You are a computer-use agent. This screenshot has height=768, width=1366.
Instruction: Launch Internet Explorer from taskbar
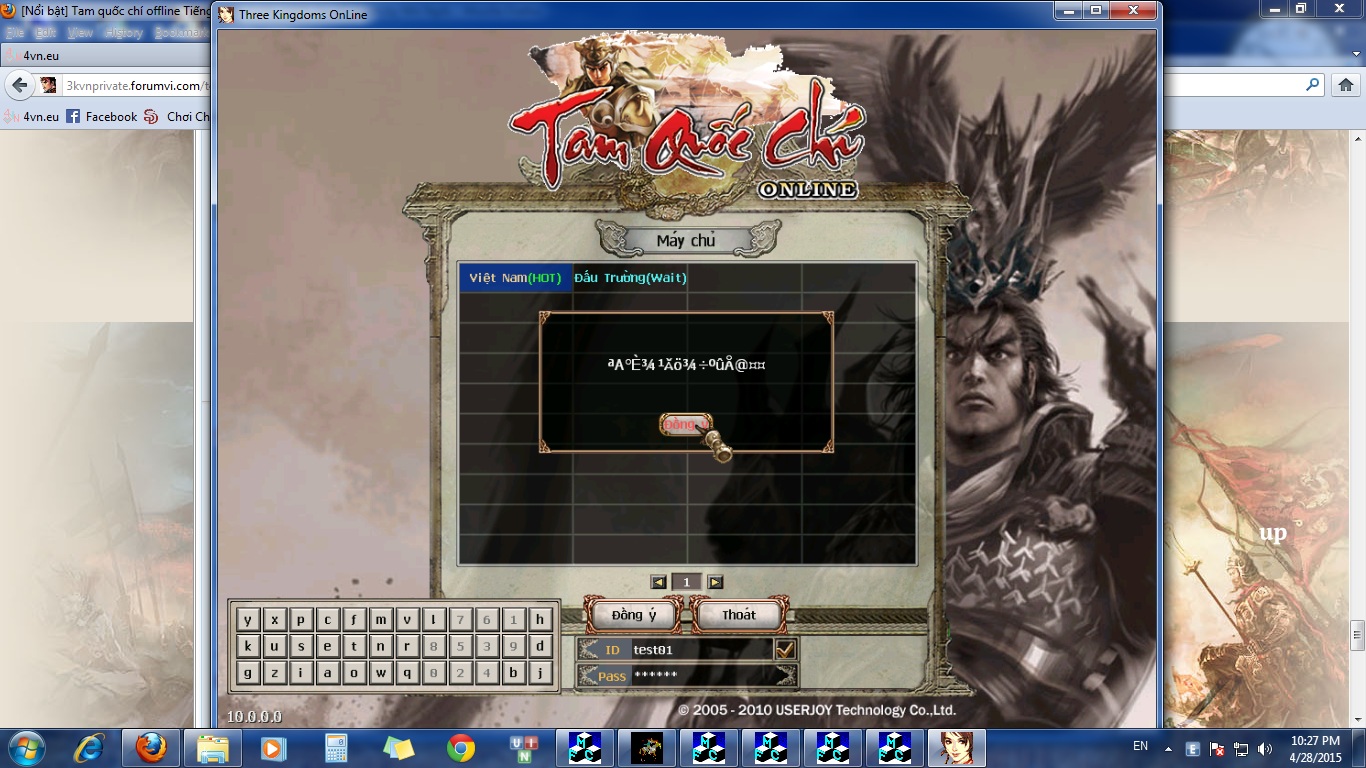[x=89, y=748]
